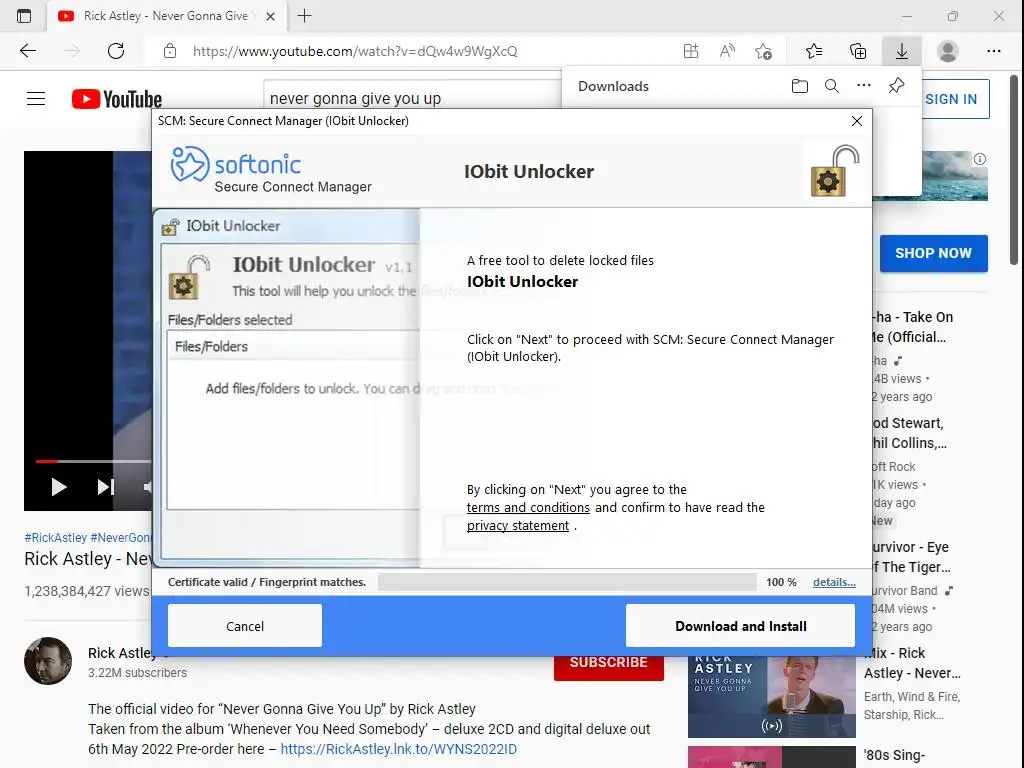Click the site lock icon in address bar
The height and width of the screenshot is (768, 1024).
170,51
